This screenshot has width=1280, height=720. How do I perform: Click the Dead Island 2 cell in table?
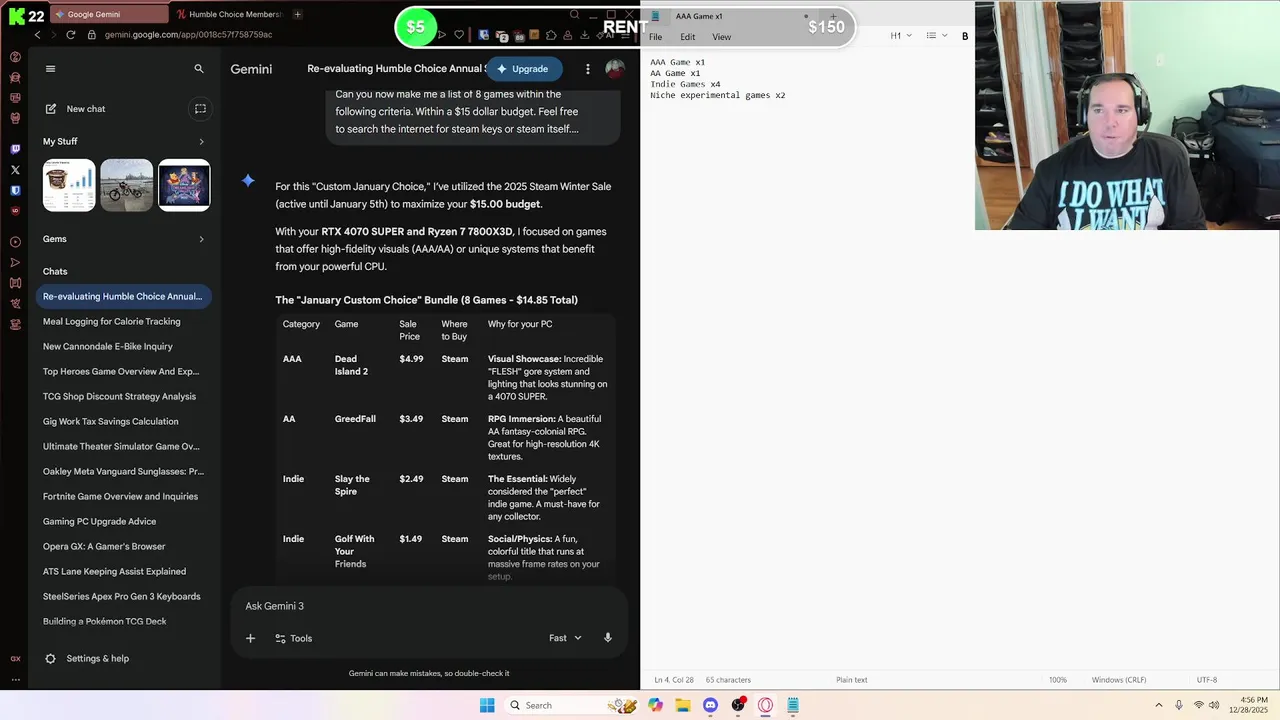point(351,365)
